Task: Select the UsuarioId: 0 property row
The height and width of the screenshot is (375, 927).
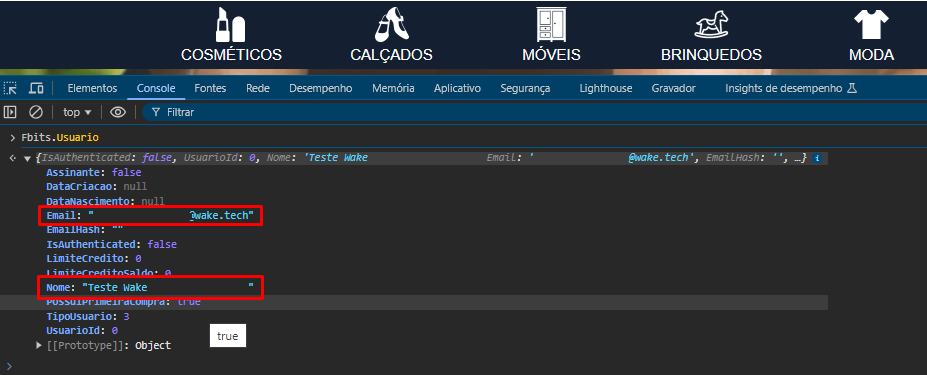Action: (x=82, y=330)
